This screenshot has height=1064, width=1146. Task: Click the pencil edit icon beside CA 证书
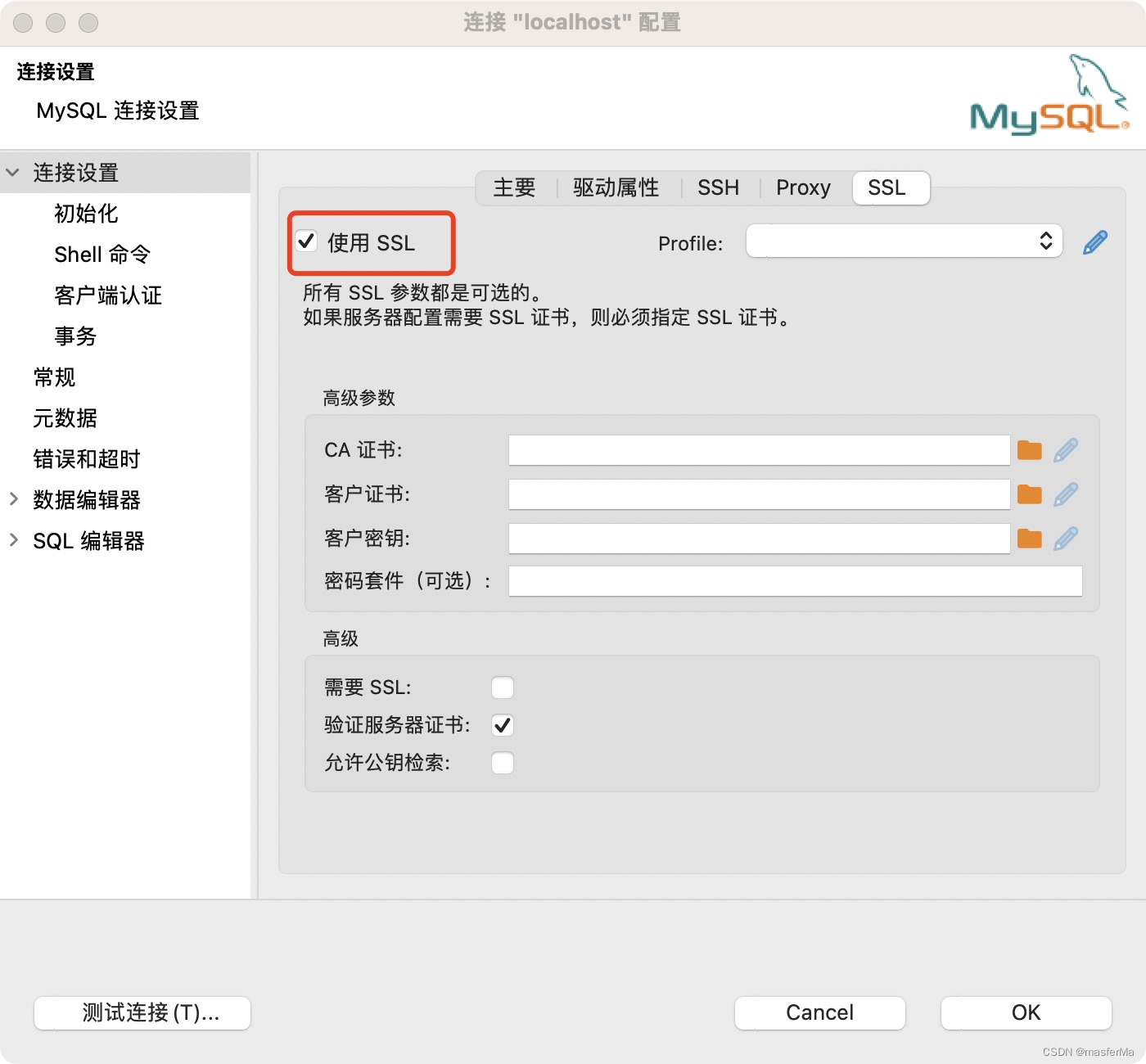coord(1066,449)
